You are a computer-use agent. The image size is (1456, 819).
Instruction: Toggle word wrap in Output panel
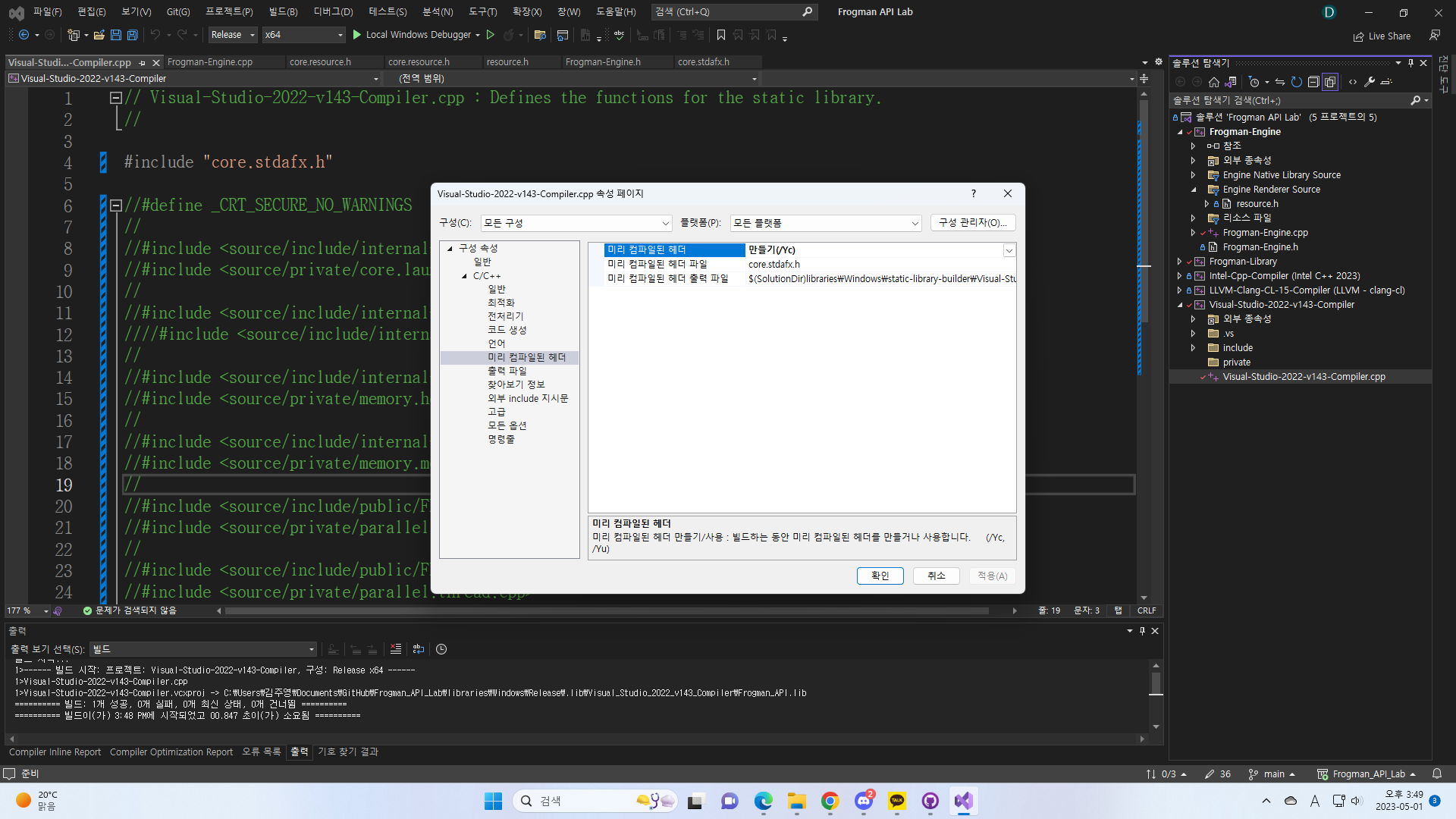[419, 649]
